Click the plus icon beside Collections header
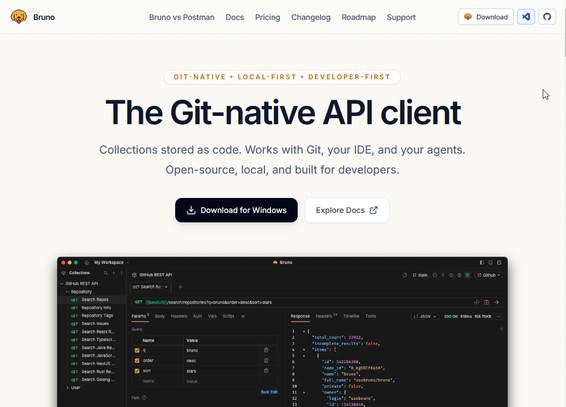This screenshot has width=566, height=407. click(x=114, y=273)
